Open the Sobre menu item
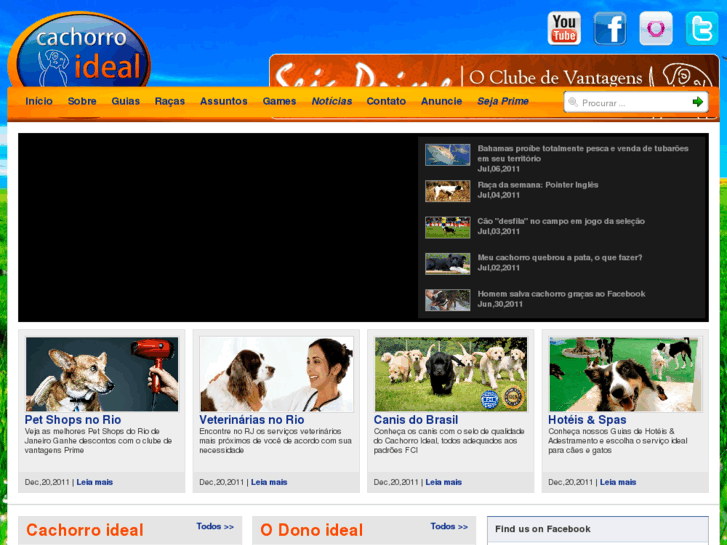This screenshot has width=727, height=545. 82,101
